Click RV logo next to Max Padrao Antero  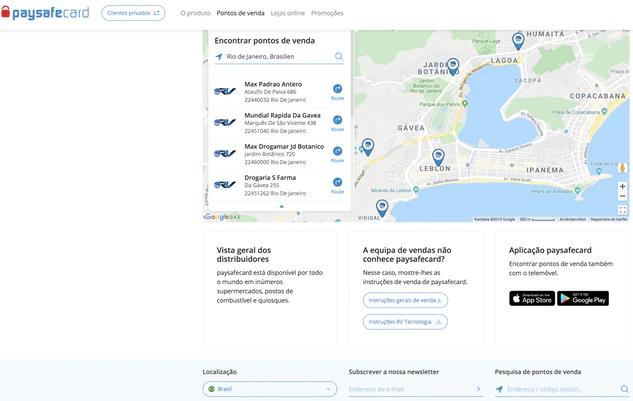click(x=224, y=91)
